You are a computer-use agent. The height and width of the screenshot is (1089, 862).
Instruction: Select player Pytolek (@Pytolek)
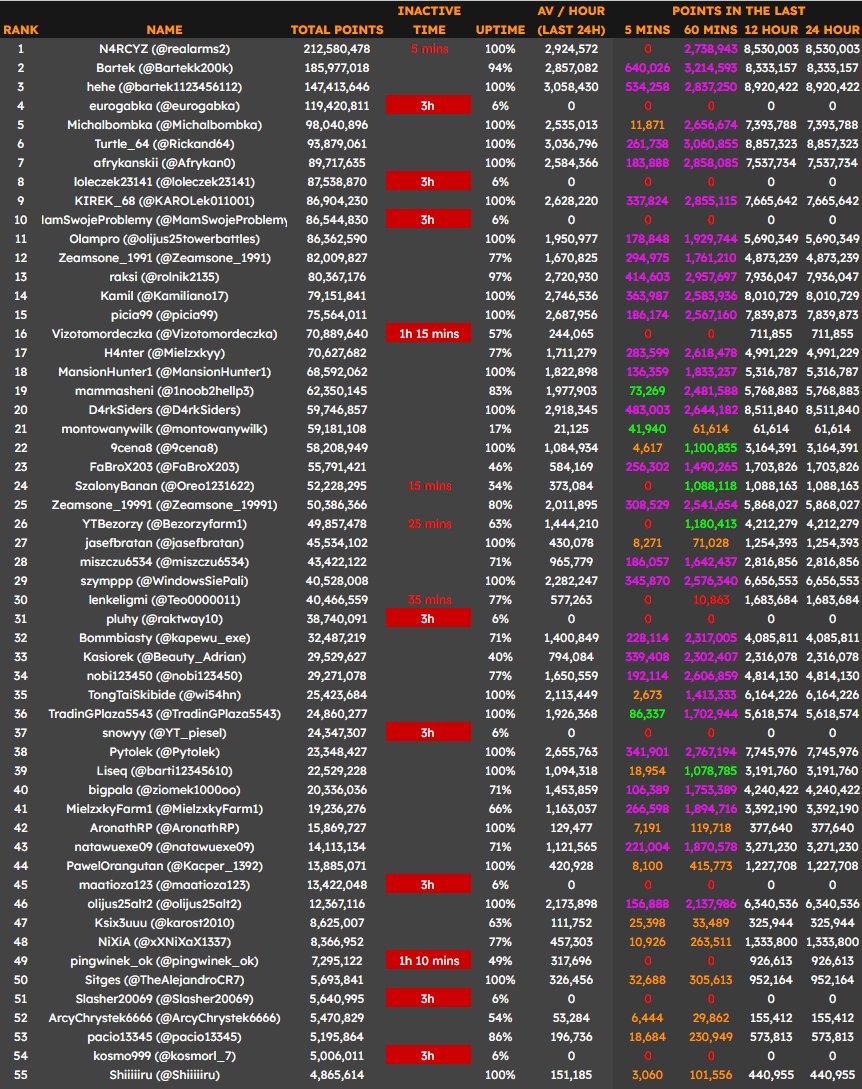165,752
